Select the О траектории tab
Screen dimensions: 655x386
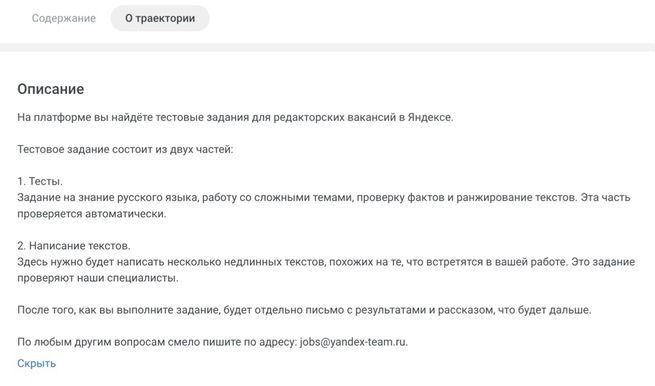tap(160, 18)
